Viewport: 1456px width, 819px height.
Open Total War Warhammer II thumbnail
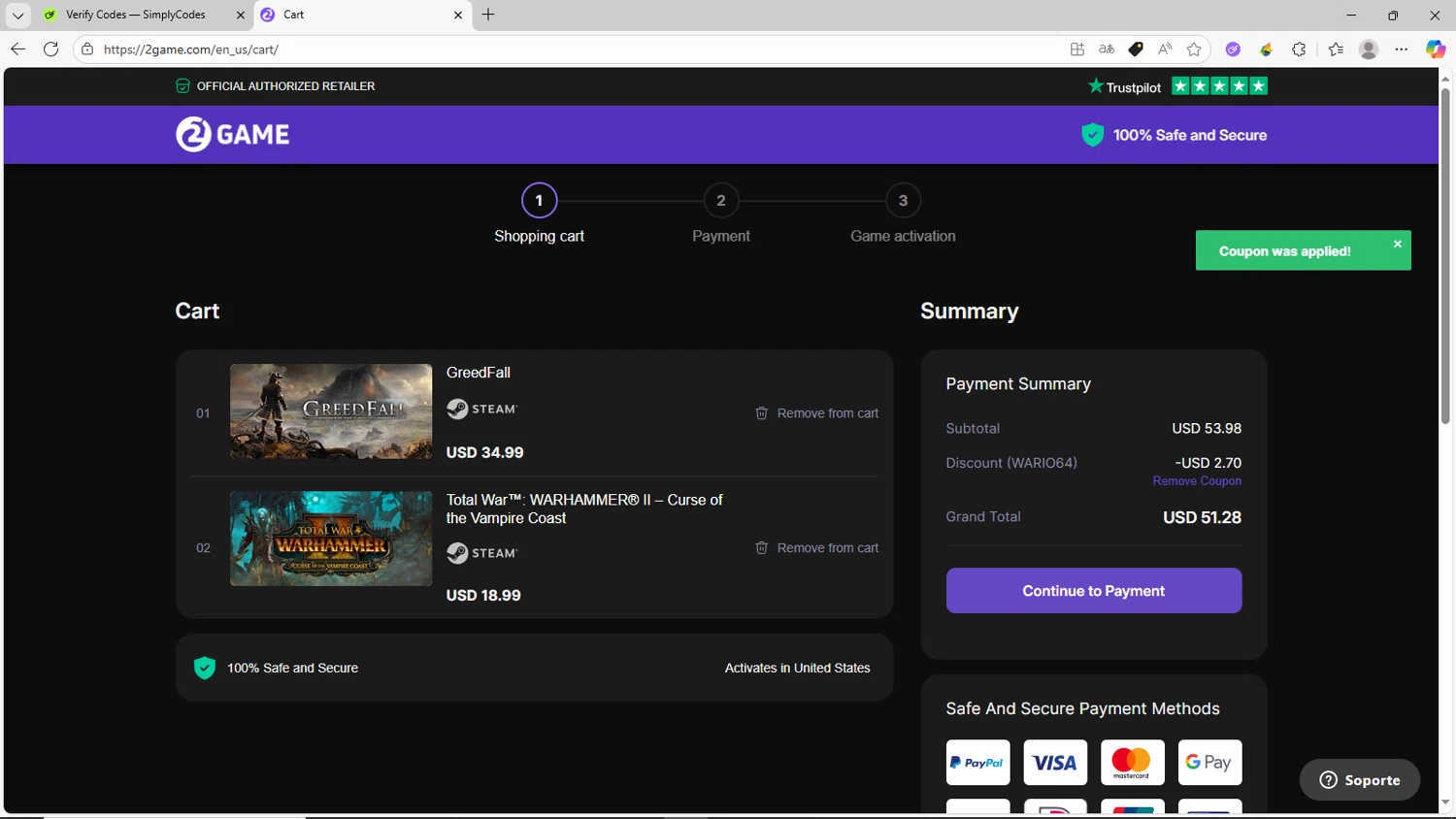tap(331, 539)
